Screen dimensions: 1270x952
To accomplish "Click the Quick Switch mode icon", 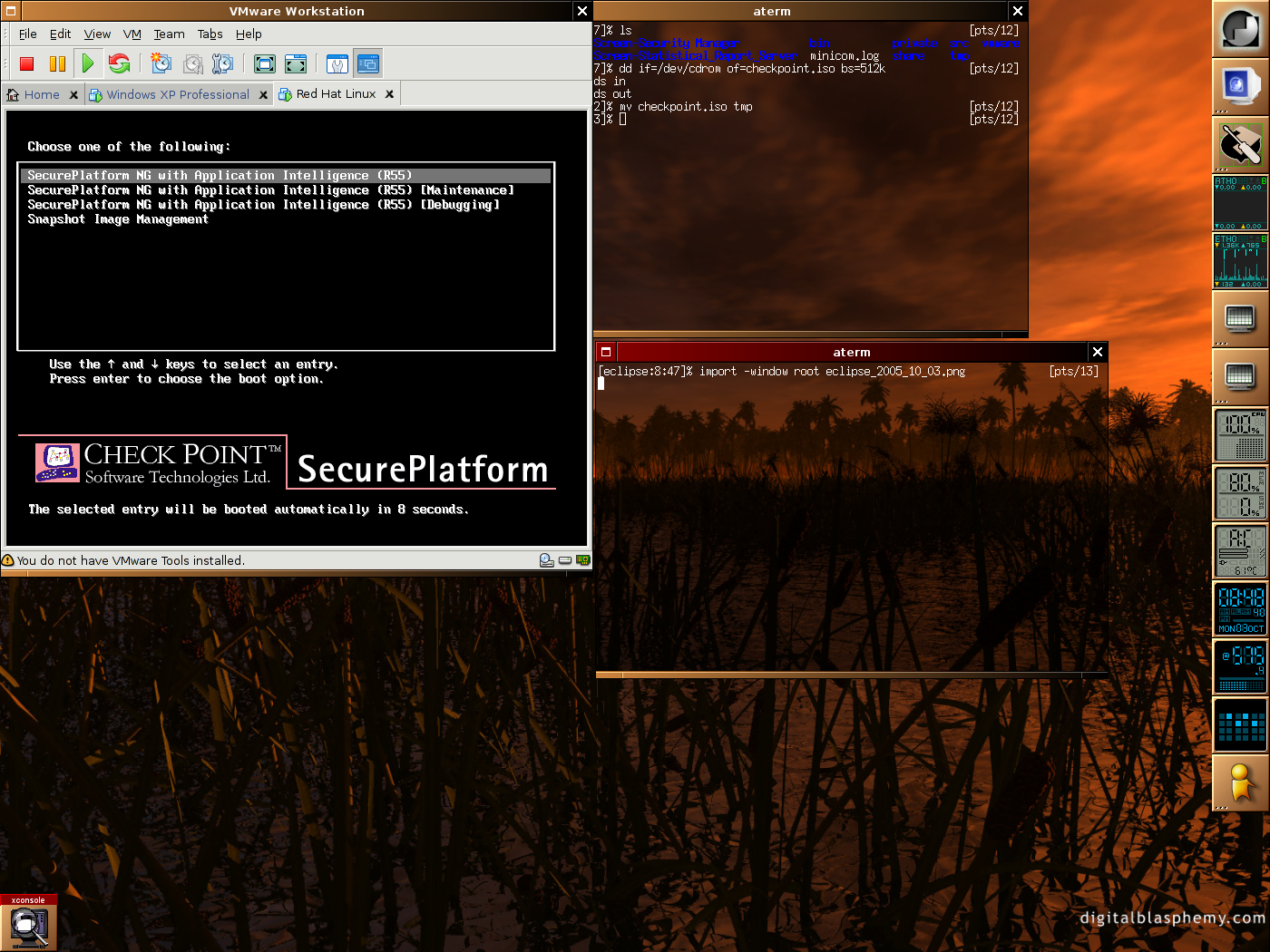I will tap(296, 63).
